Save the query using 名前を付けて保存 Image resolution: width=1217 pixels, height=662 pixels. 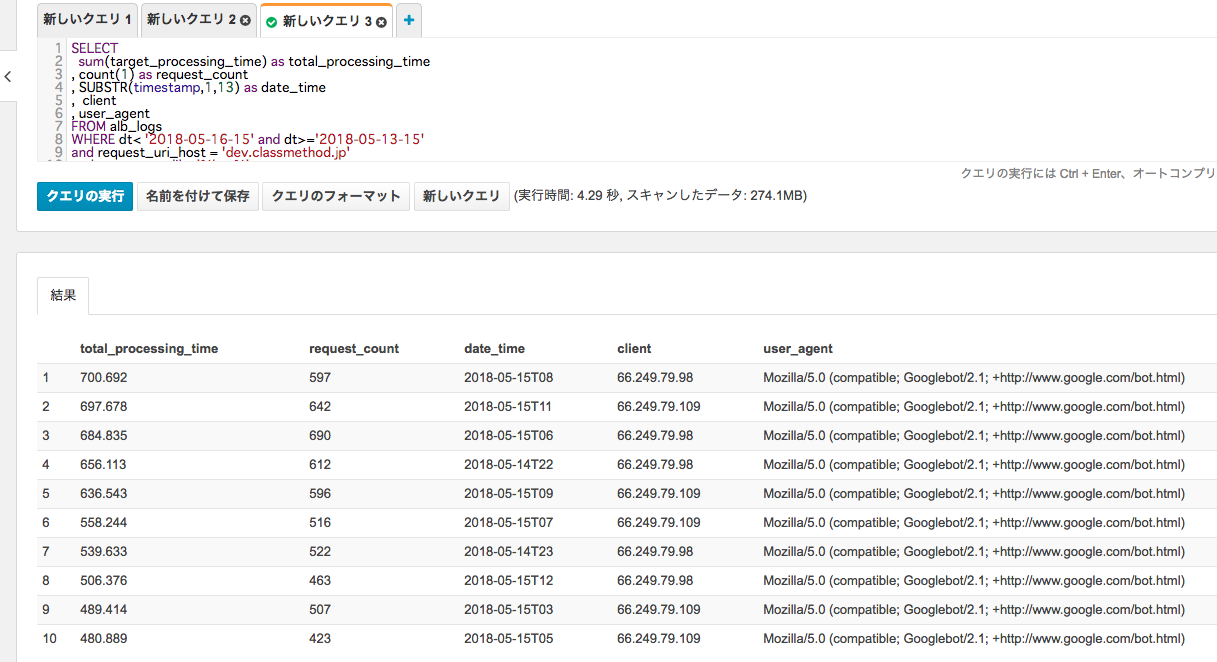pos(195,196)
